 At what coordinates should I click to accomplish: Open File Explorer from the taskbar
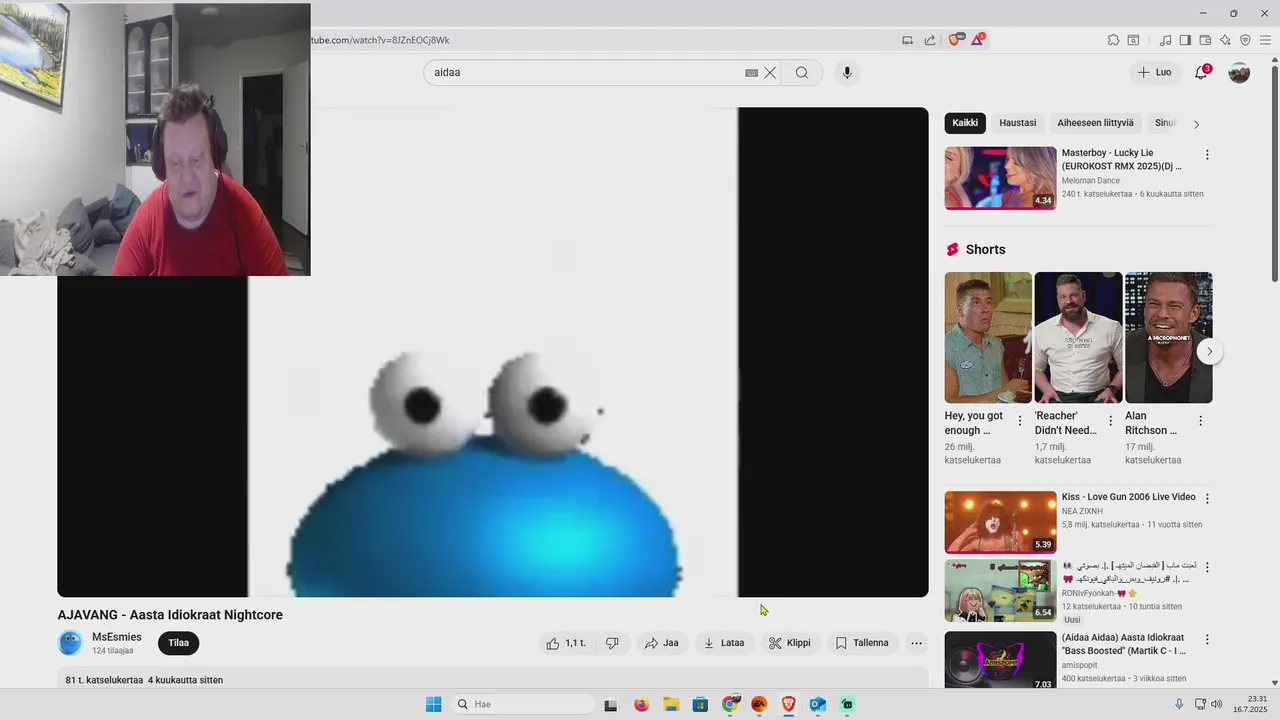[x=671, y=704]
